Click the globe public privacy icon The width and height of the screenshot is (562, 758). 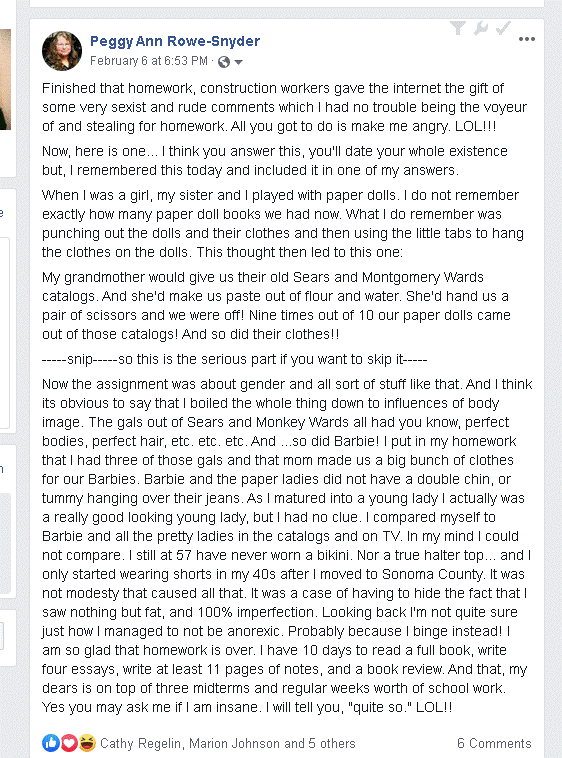coord(223,62)
